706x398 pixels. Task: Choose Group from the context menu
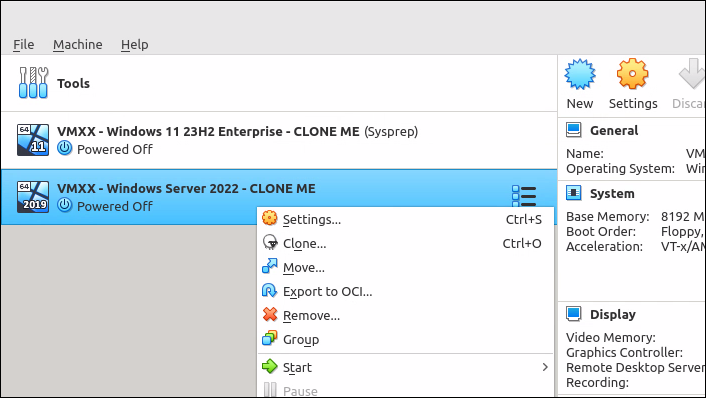click(405, 339)
